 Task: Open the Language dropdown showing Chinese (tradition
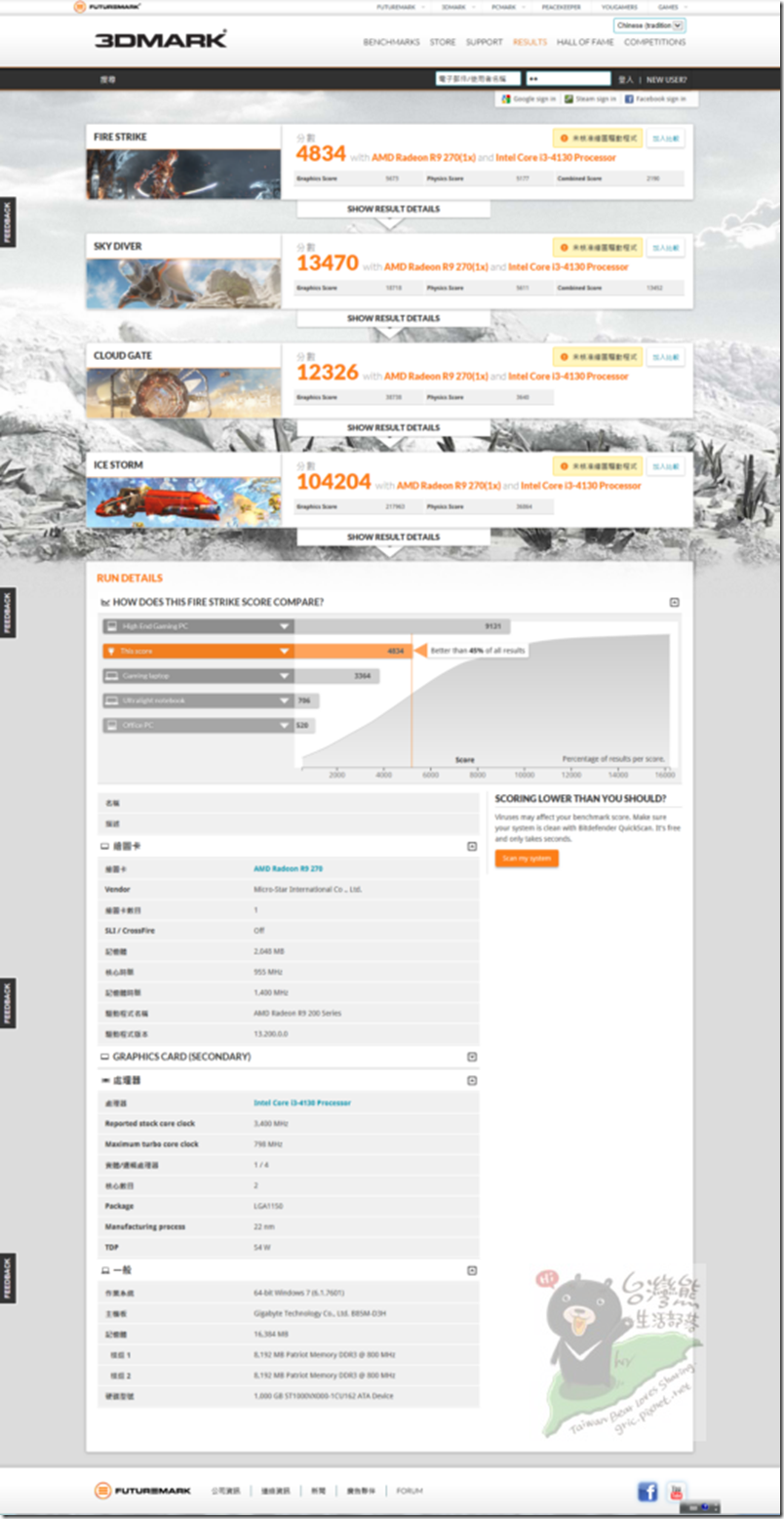[x=649, y=25]
